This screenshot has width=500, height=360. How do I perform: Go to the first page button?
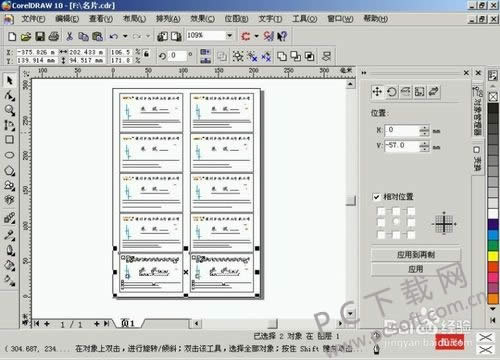[36, 324]
